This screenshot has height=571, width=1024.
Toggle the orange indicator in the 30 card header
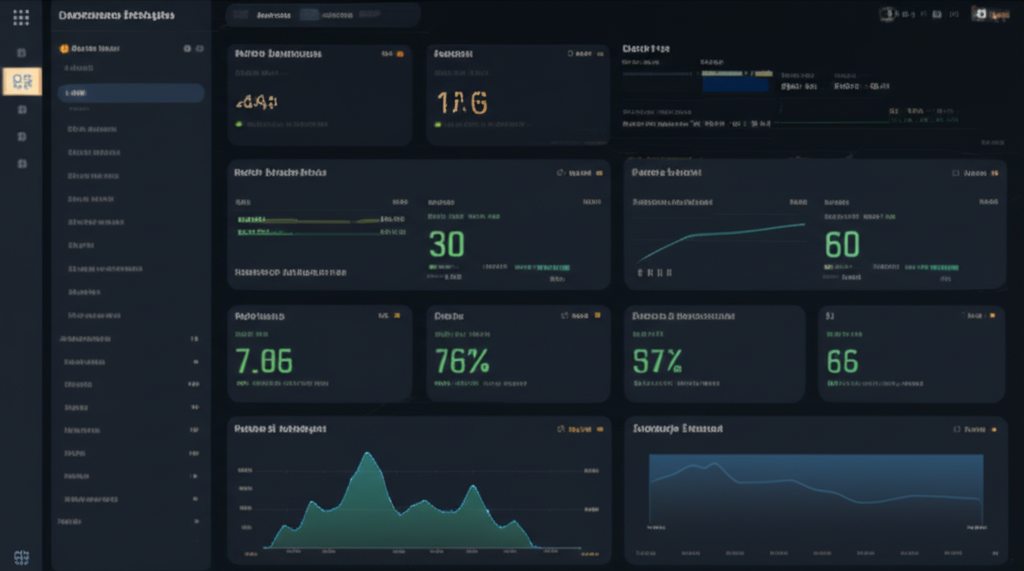[x=599, y=173]
